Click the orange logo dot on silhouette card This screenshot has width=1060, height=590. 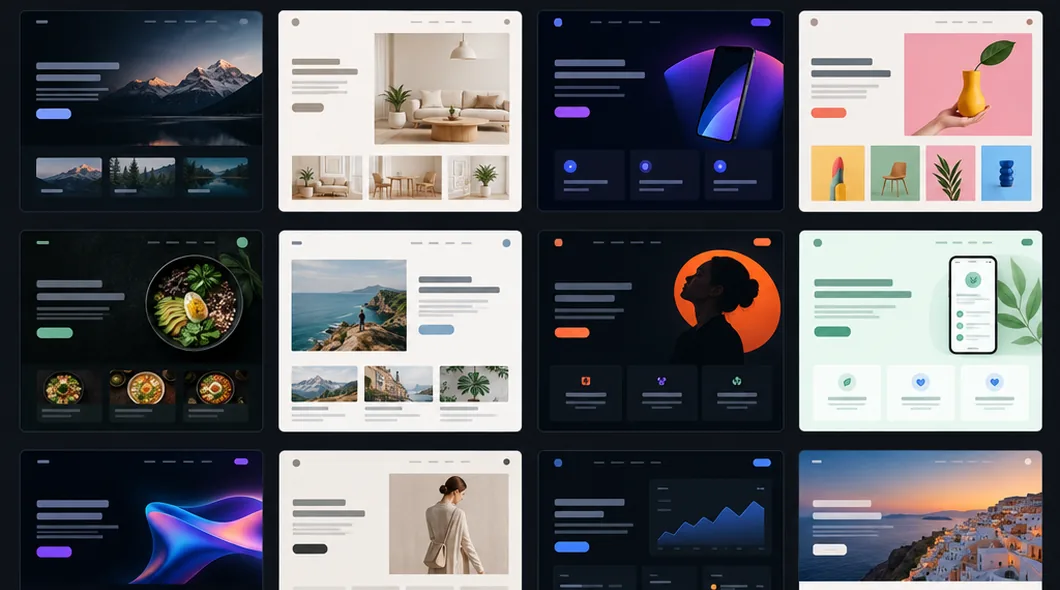(x=558, y=242)
